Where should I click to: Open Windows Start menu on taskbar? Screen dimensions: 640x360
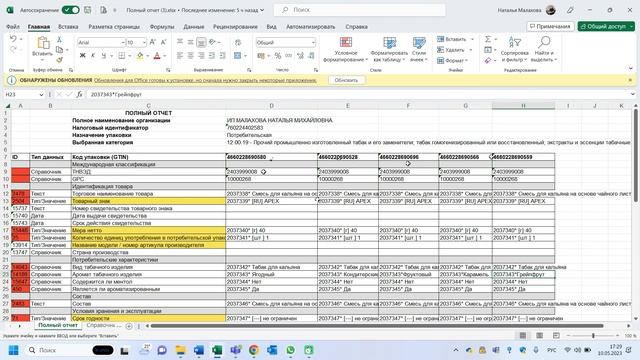coord(13,350)
